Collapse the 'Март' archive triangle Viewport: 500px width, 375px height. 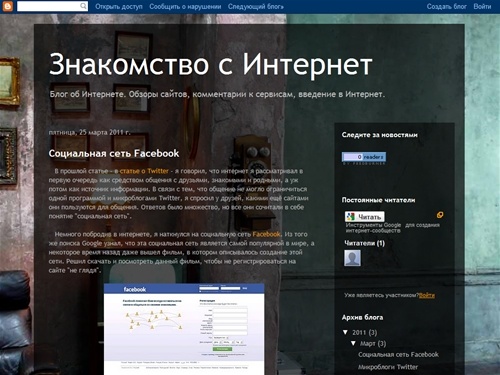(353, 343)
